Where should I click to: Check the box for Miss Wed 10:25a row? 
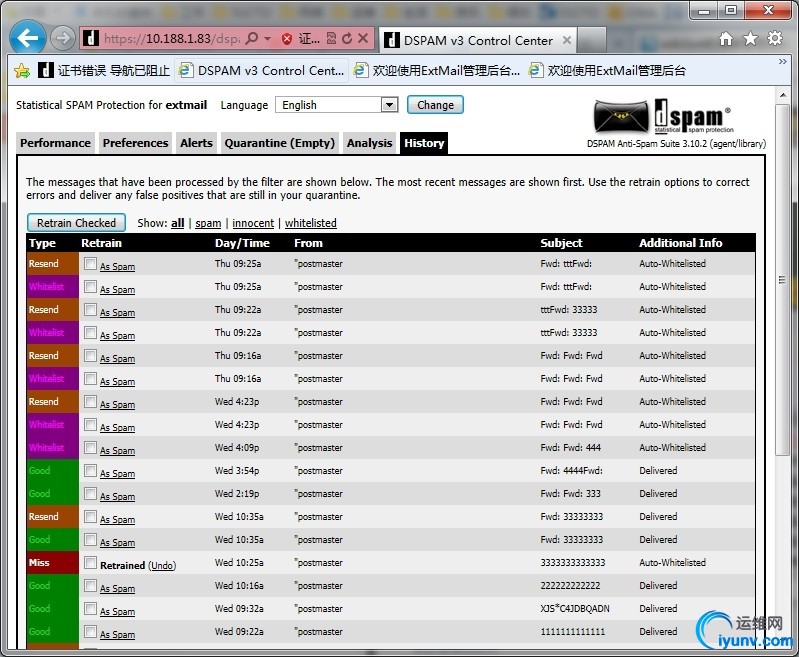(90, 562)
